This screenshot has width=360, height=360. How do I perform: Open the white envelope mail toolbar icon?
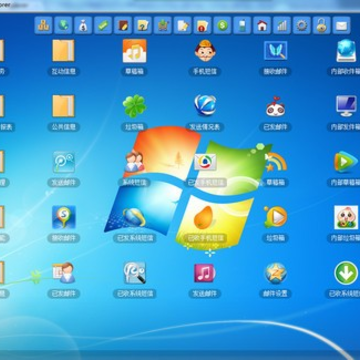coord(342,25)
